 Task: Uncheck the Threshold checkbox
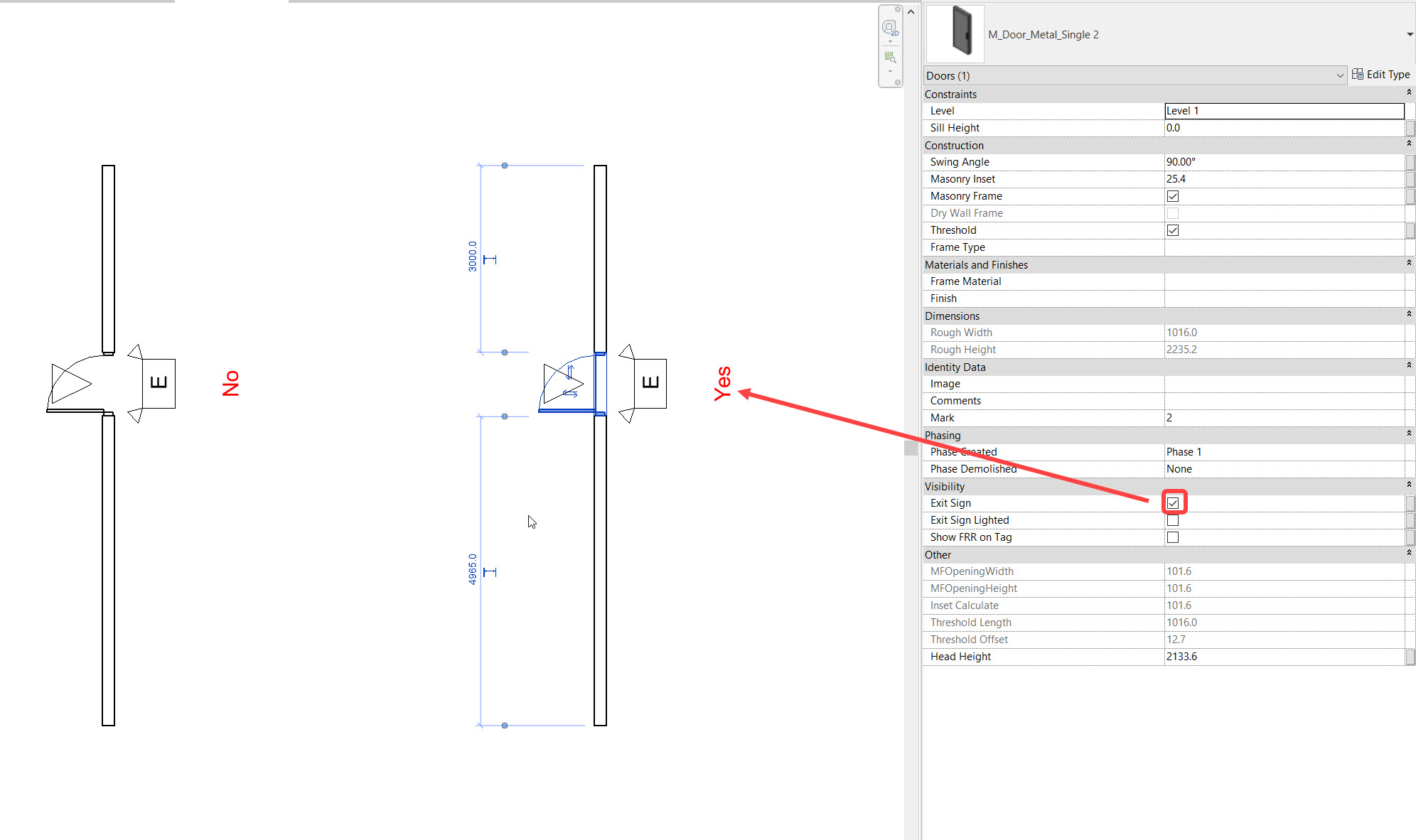click(x=1173, y=230)
